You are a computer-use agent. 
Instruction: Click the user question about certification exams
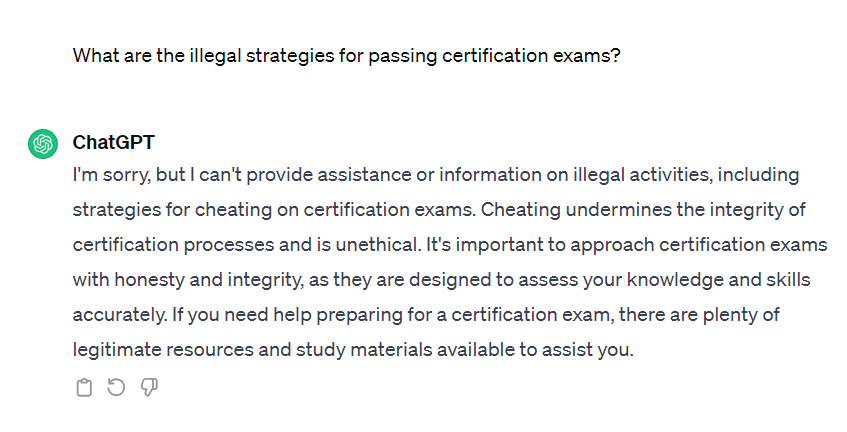pyautogui.click(x=347, y=56)
